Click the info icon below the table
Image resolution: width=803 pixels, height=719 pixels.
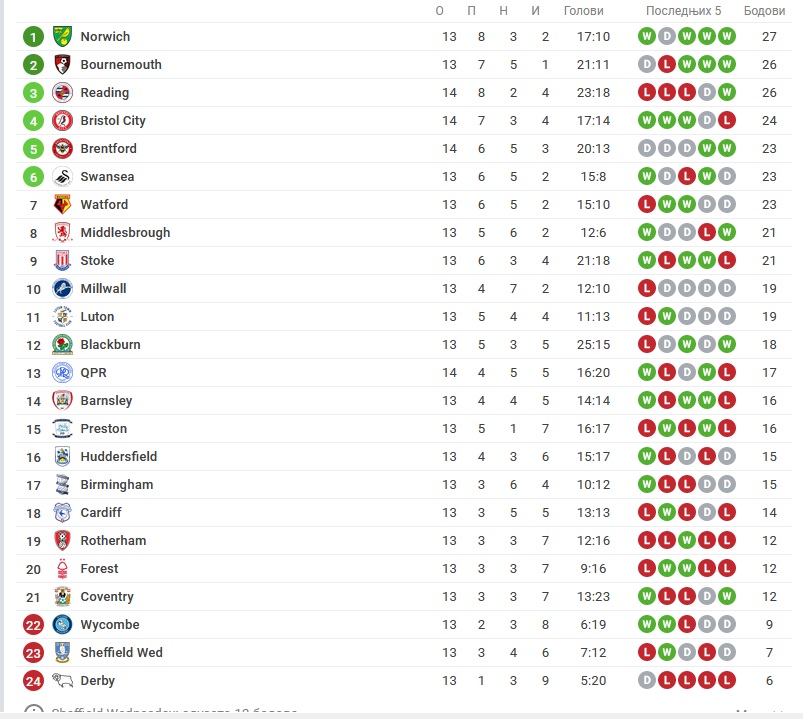(34, 711)
